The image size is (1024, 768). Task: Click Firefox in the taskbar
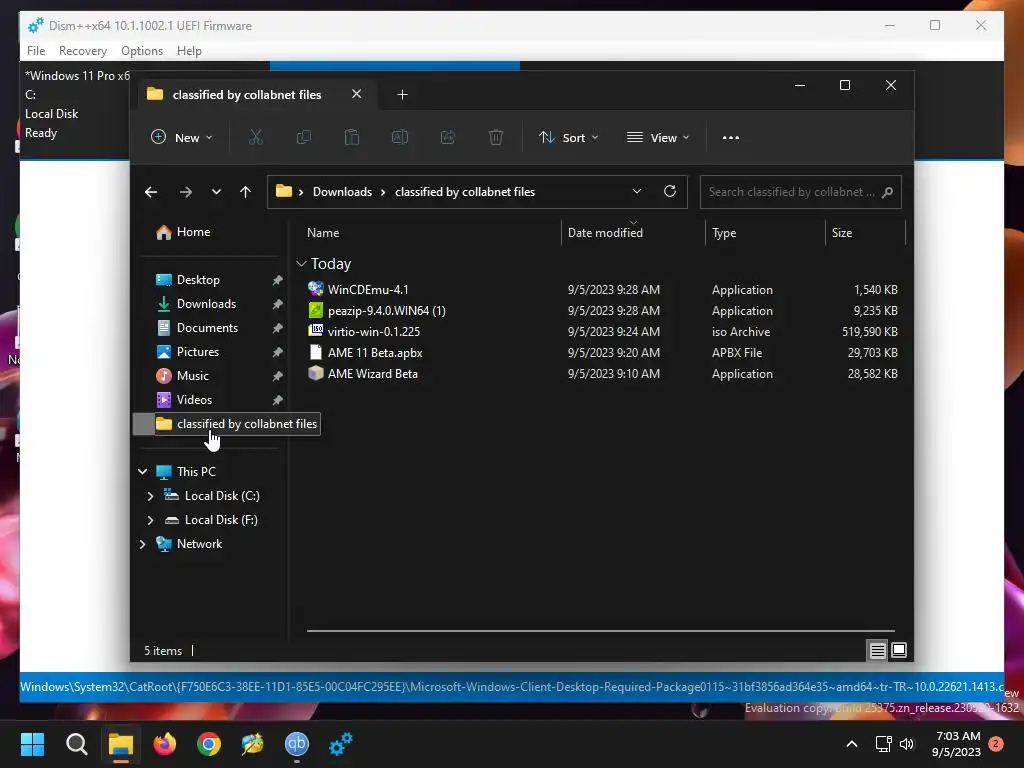click(165, 744)
